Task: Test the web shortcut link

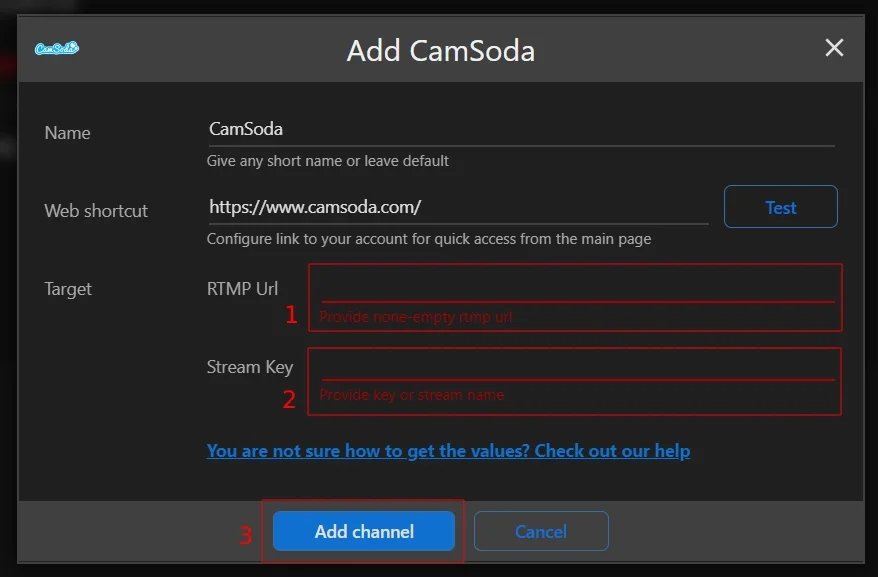Action: 781,207
